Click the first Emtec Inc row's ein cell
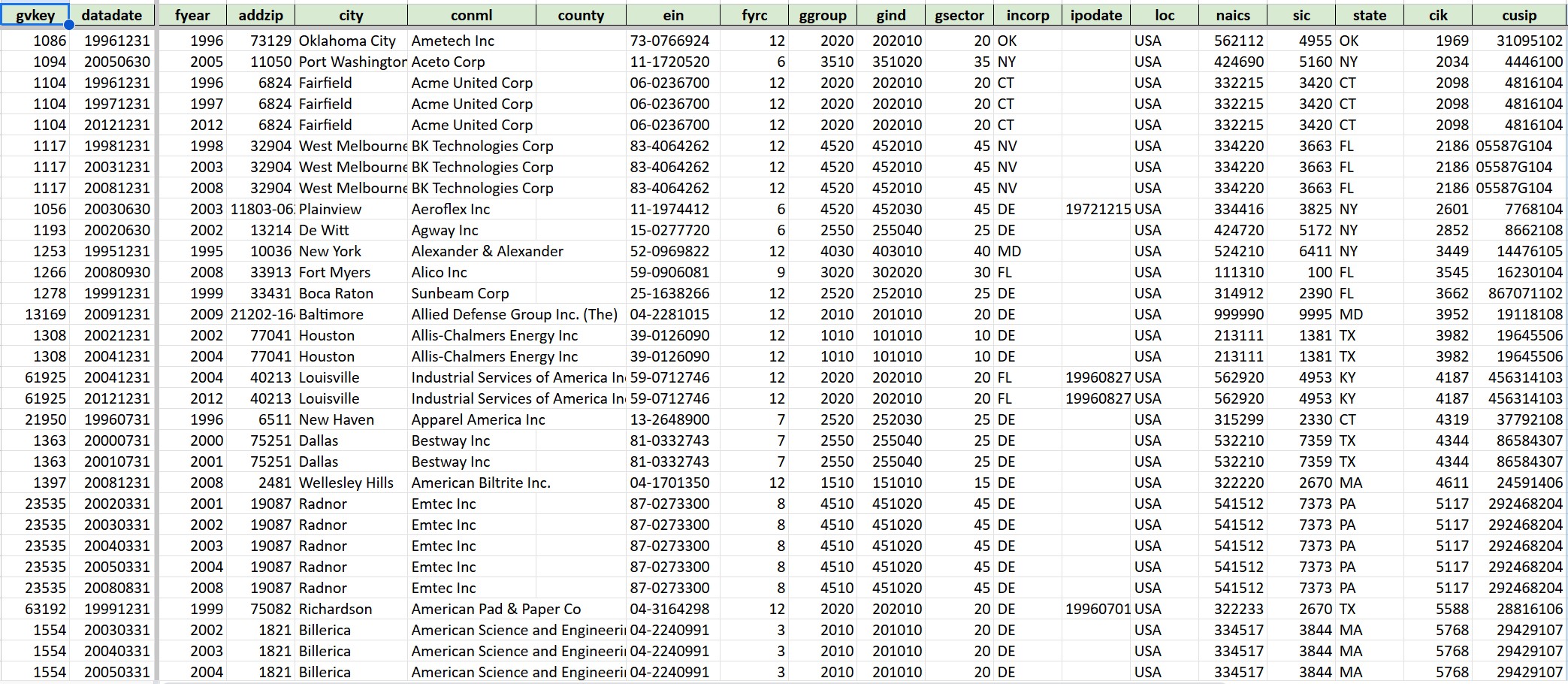This screenshot has width=1568, height=684. pyautogui.click(x=669, y=504)
